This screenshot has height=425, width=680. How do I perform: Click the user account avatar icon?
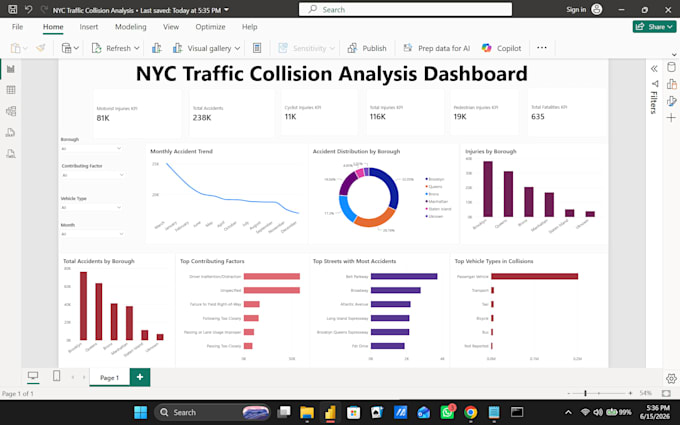click(x=597, y=9)
